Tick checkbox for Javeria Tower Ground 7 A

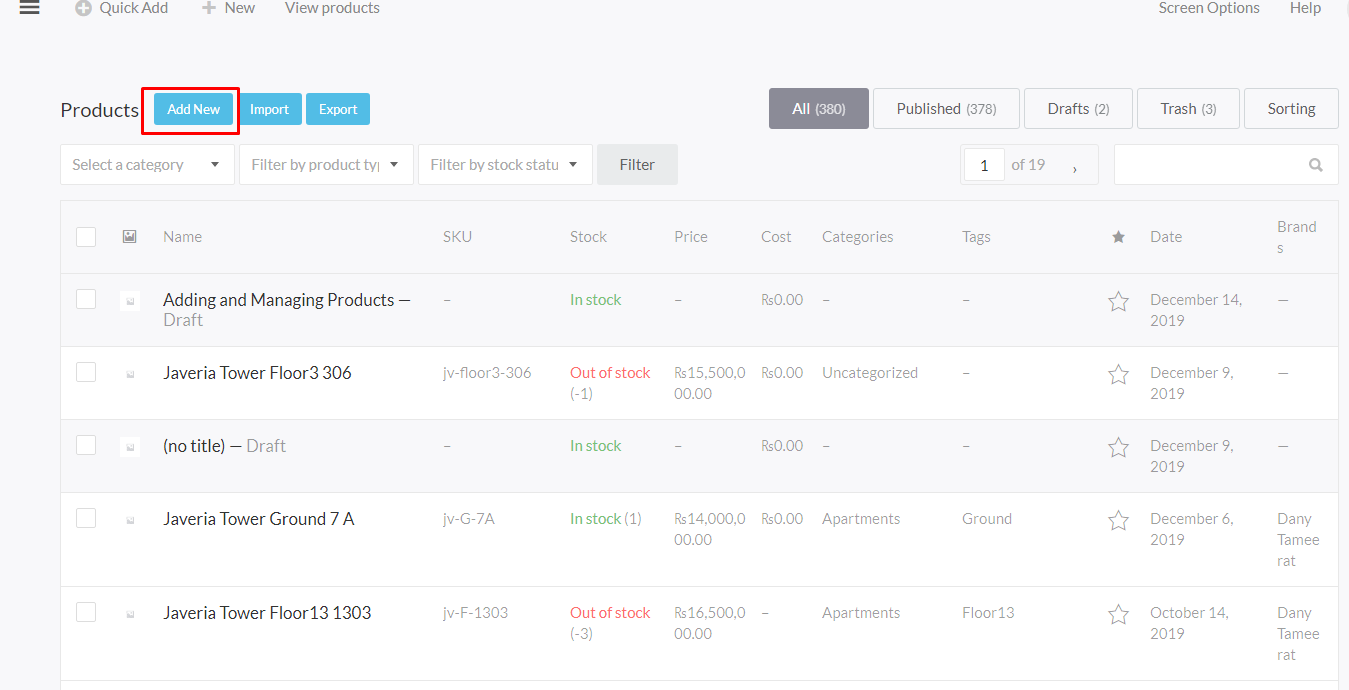(x=86, y=518)
